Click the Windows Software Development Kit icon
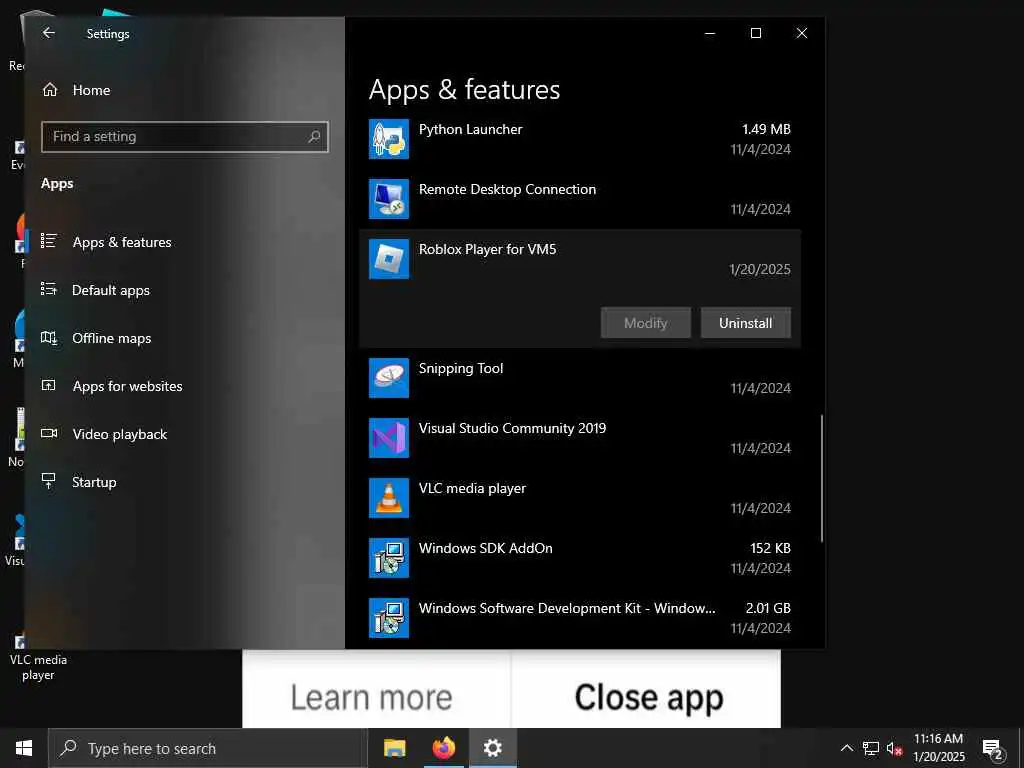The width and height of the screenshot is (1024, 768). click(389, 618)
